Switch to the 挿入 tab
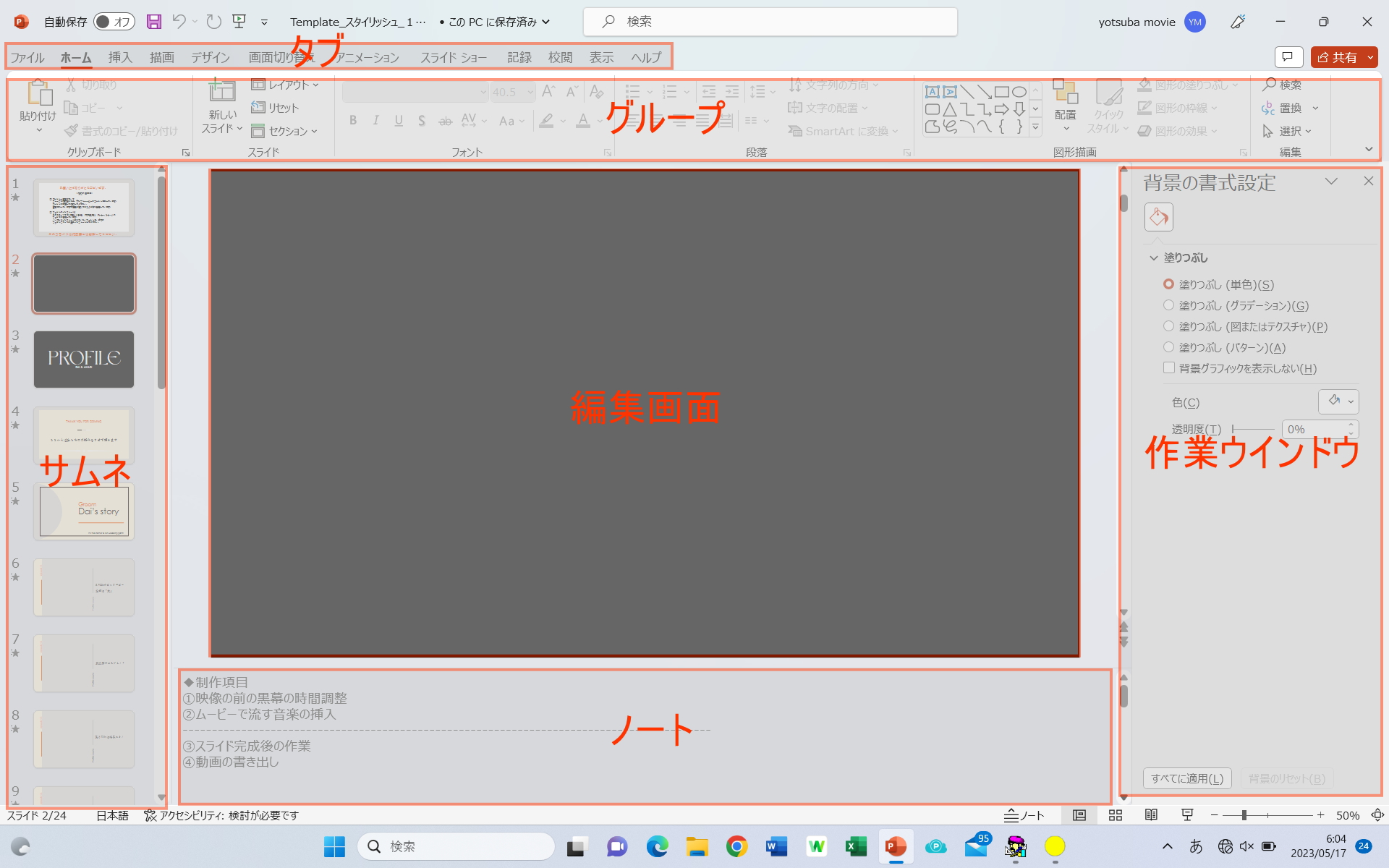 click(119, 57)
